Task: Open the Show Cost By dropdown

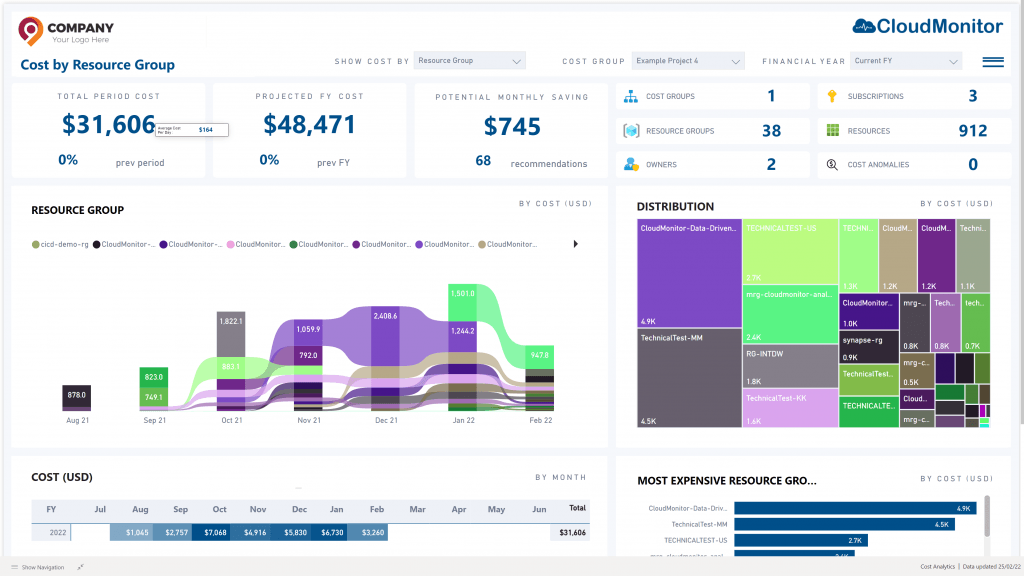Action: pyautogui.click(x=470, y=61)
